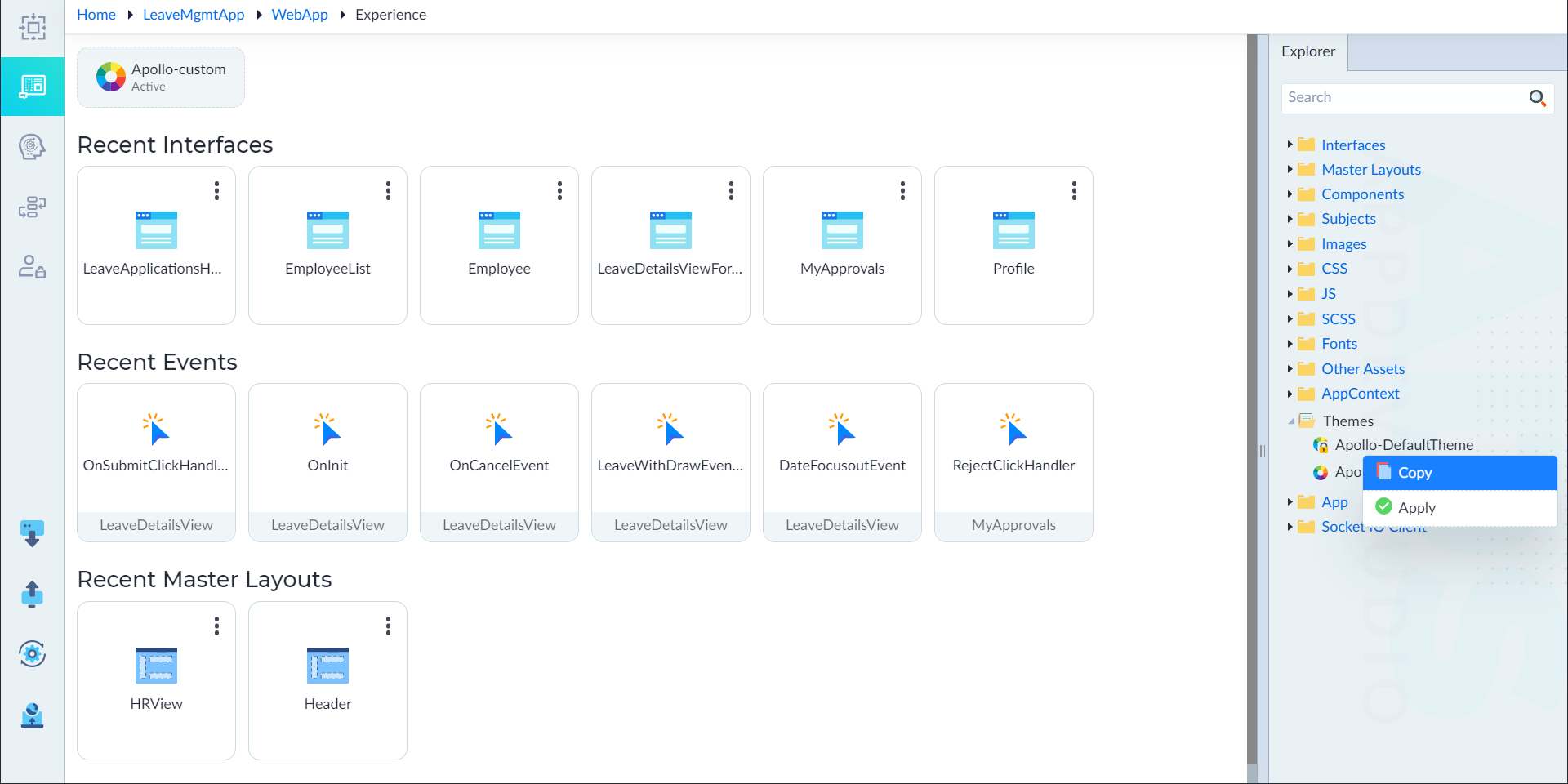Open the AI brain icon in sidebar

[x=33, y=147]
